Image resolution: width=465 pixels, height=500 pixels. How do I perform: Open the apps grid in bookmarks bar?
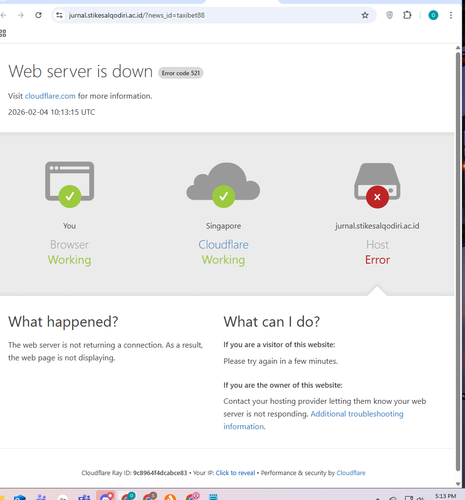coord(3,33)
